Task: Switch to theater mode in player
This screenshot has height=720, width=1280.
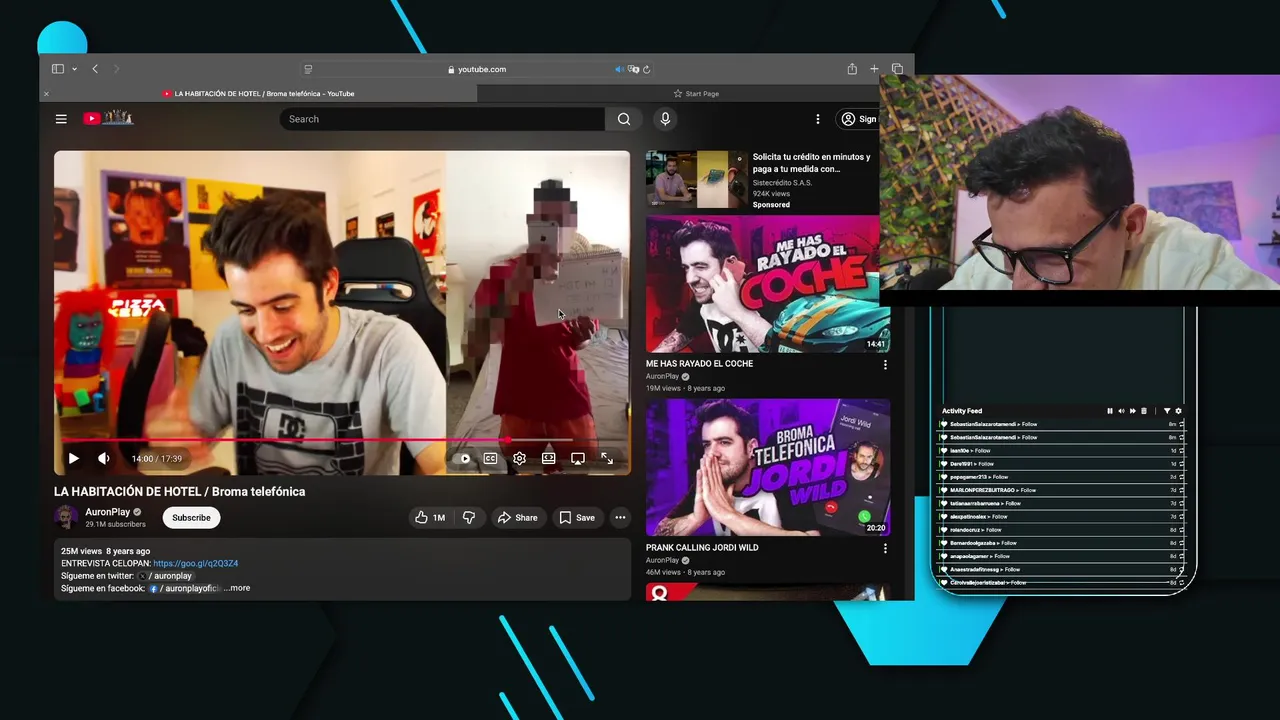Action: coord(548,458)
